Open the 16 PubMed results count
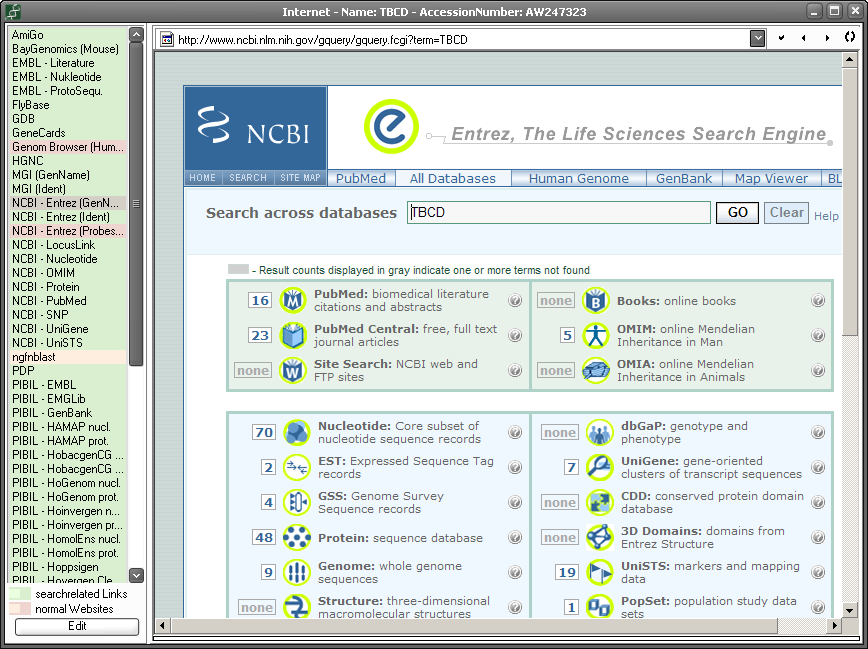The image size is (868, 649). coord(260,301)
